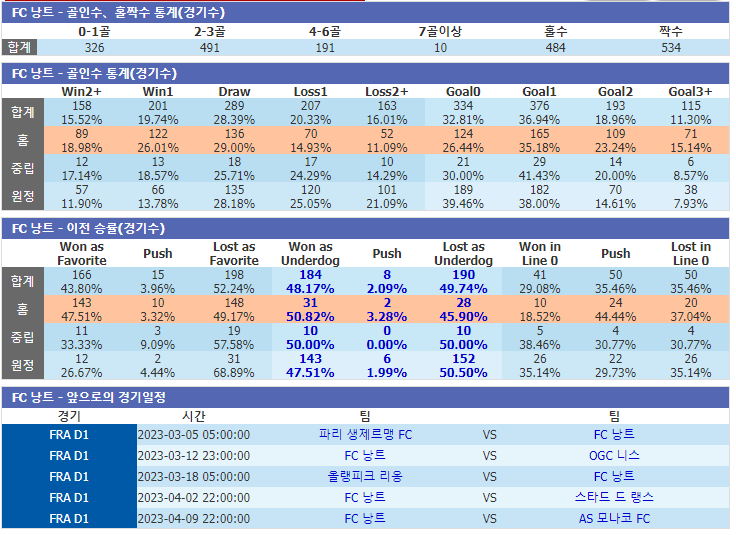
Task: Open AS 모나코 FC team link
Action: 614,519
